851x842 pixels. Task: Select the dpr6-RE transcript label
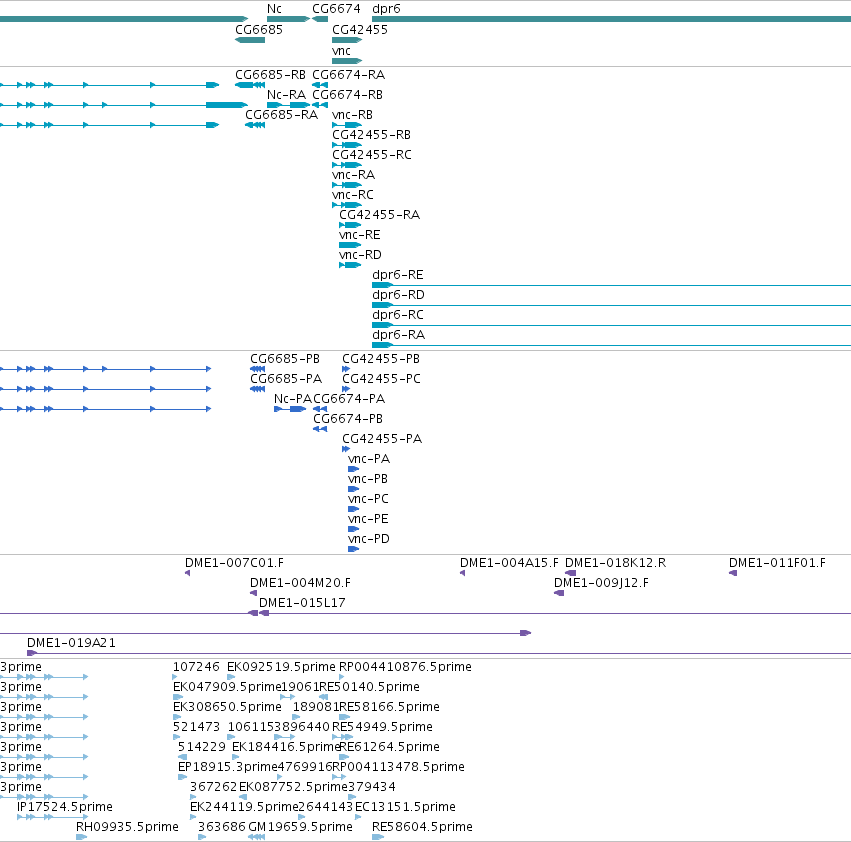pos(398,275)
